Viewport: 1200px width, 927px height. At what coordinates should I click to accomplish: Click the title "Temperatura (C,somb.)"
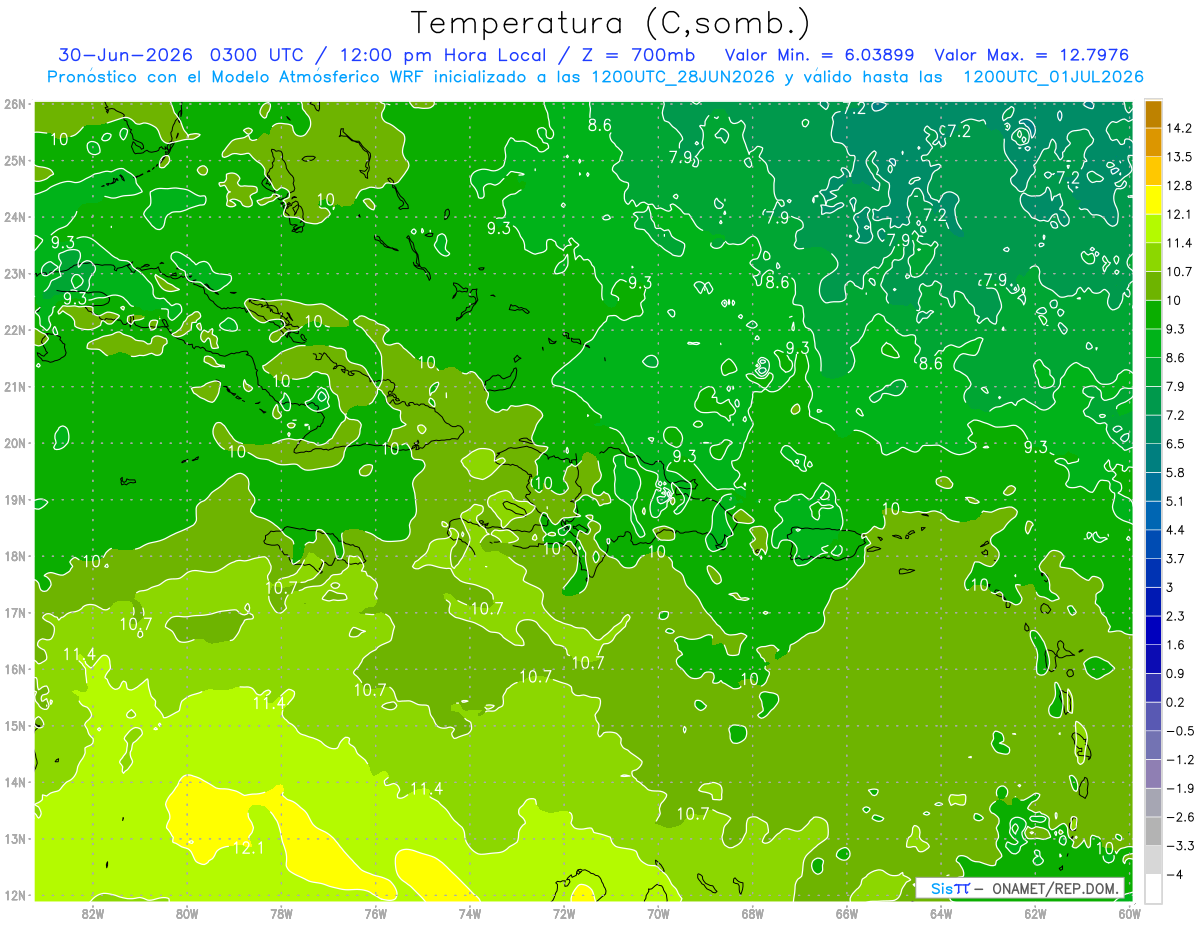[x=611, y=24]
